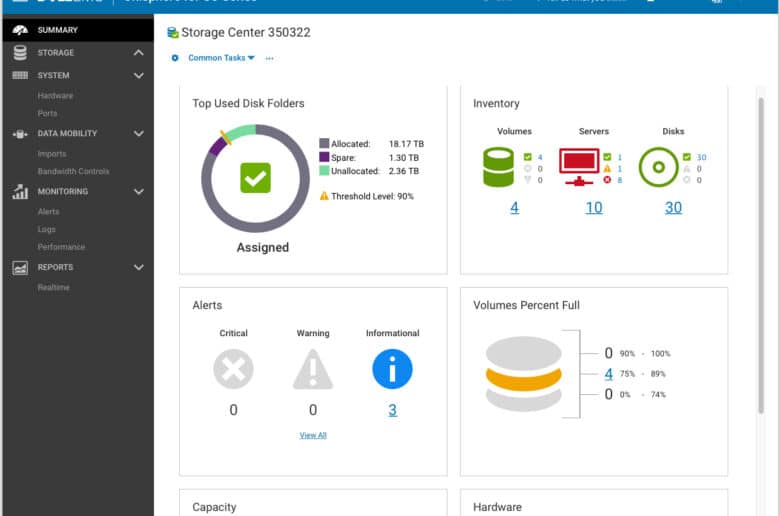Open Alerts under Monitoring

pos(48,211)
